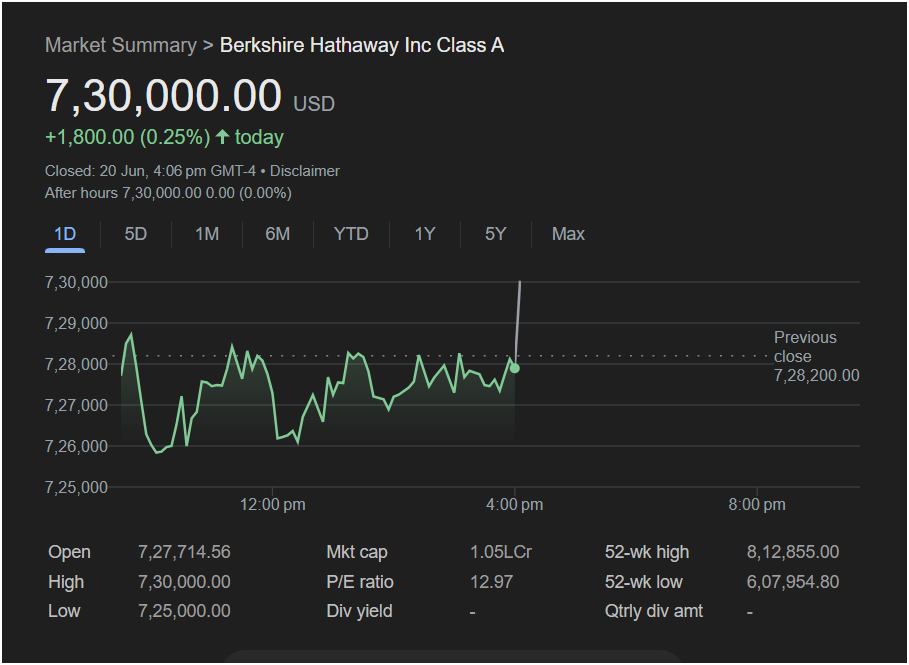Click the P/E ratio value 12.97

[x=489, y=582]
